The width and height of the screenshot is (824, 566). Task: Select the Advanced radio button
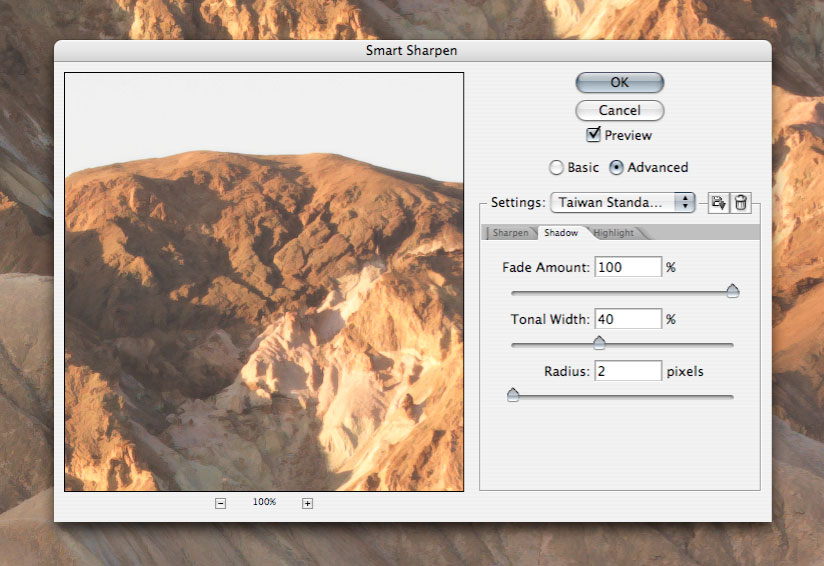(x=616, y=168)
